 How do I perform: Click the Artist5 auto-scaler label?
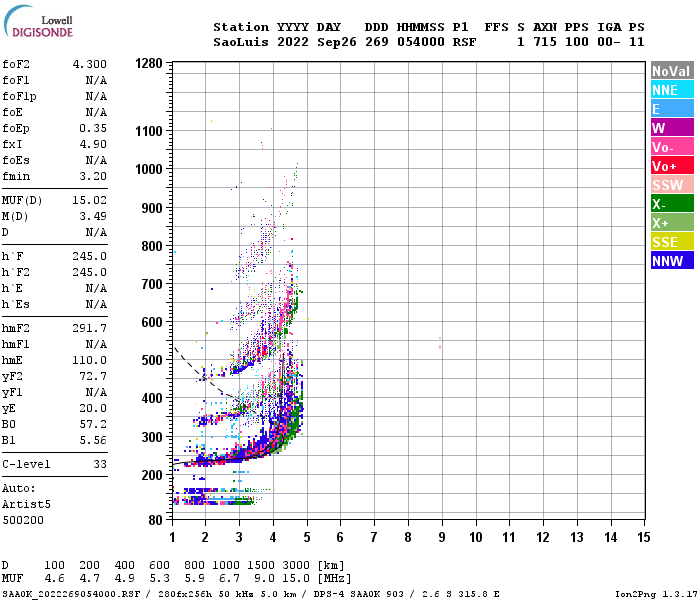click(x=26, y=504)
